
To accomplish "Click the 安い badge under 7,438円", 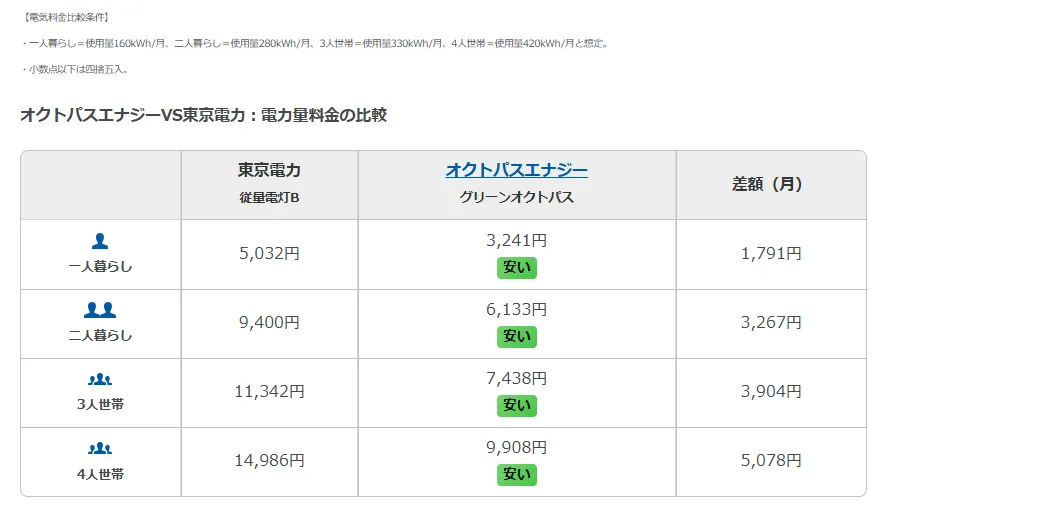I will (x=517, y=406).
